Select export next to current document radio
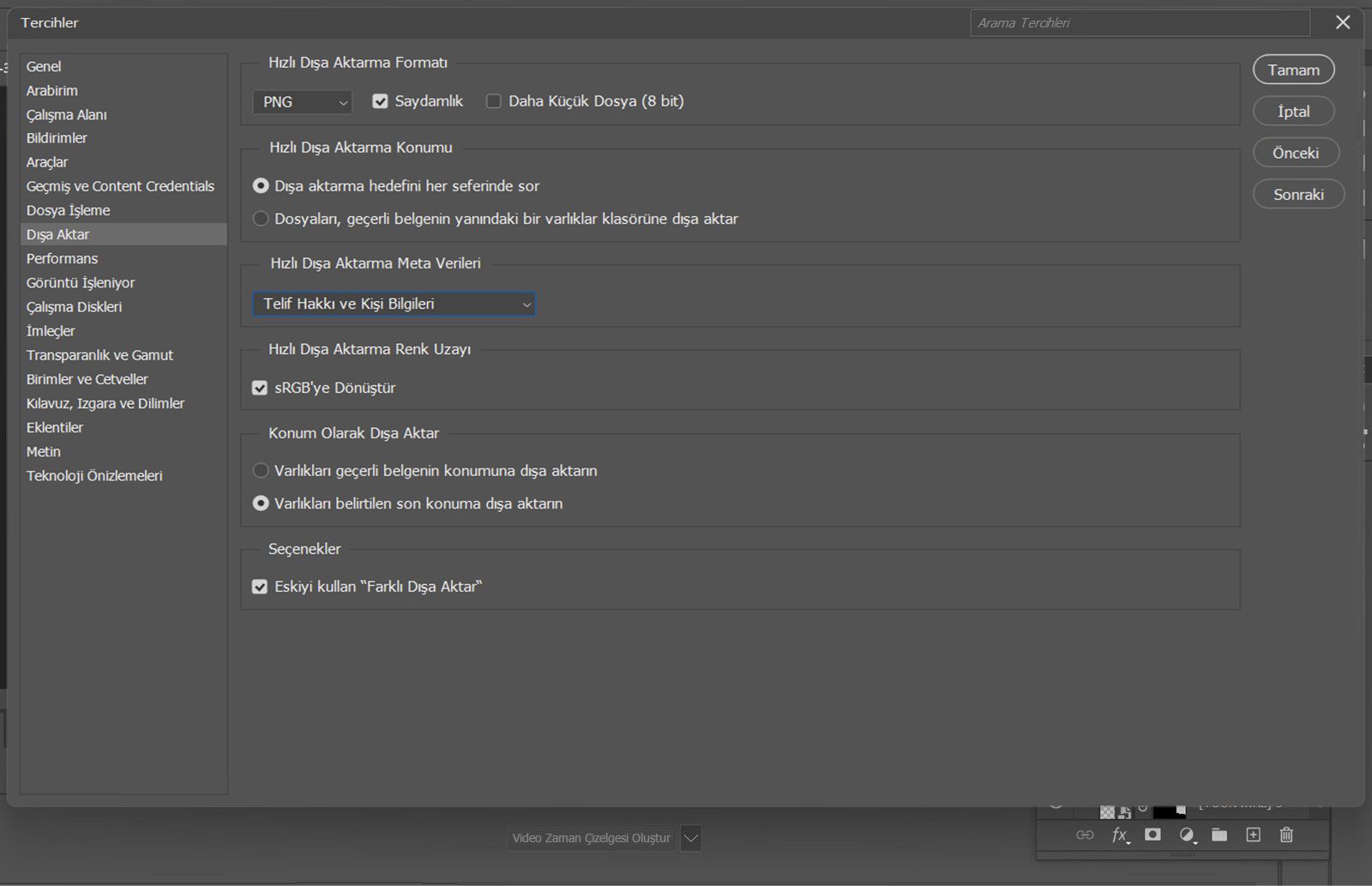Viewport: 1372px width, 886px height. coord(261,219)
